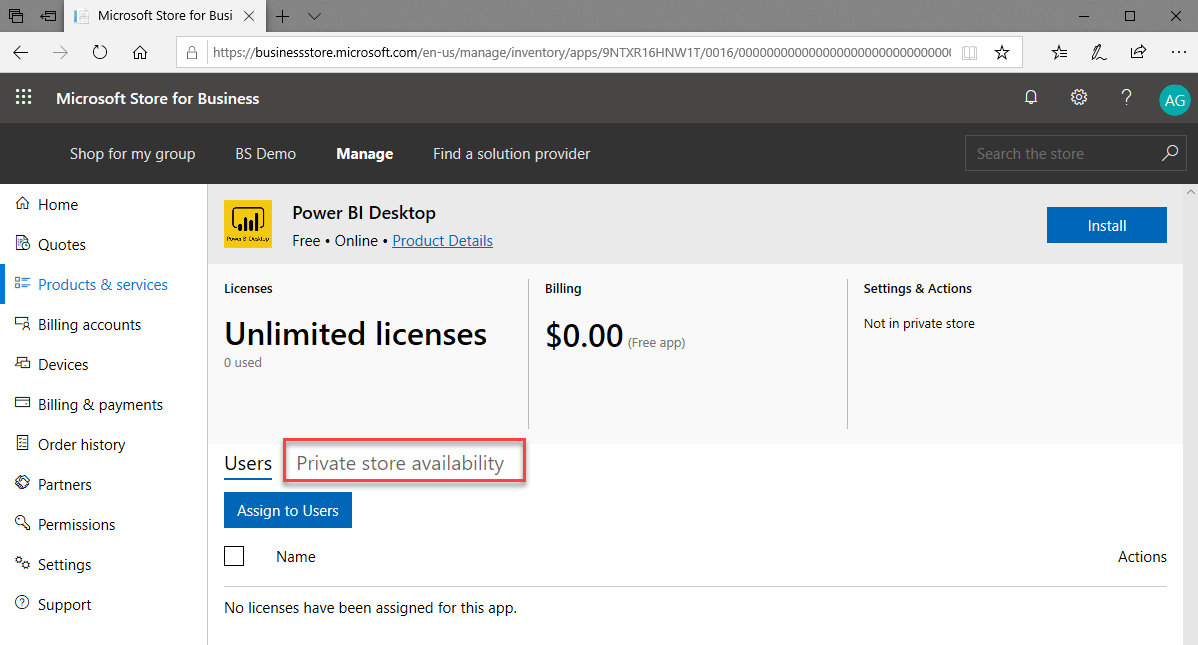Open Home in the sidebar

pyautogui.click(x=58, y=205)
